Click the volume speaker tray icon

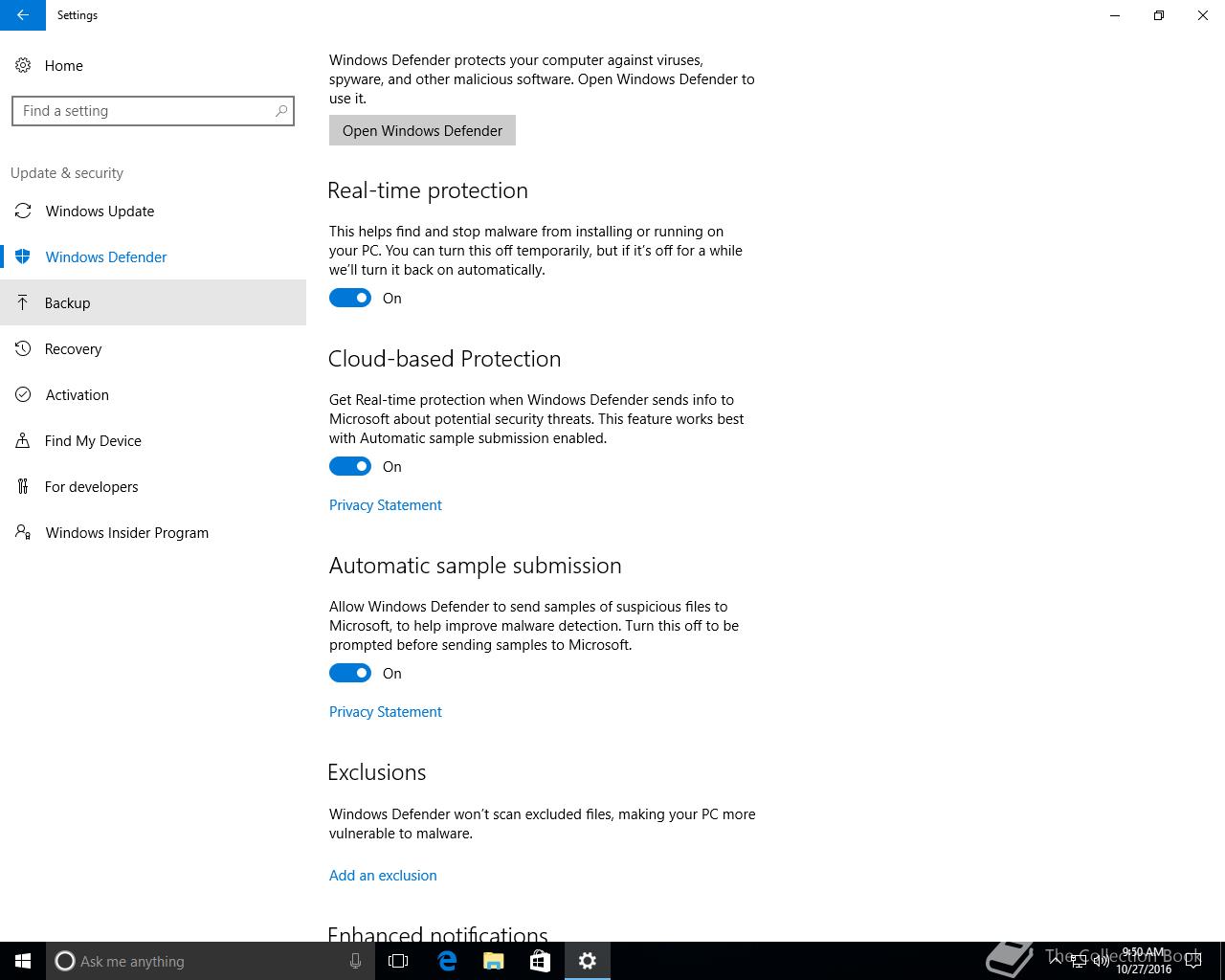1101,961
